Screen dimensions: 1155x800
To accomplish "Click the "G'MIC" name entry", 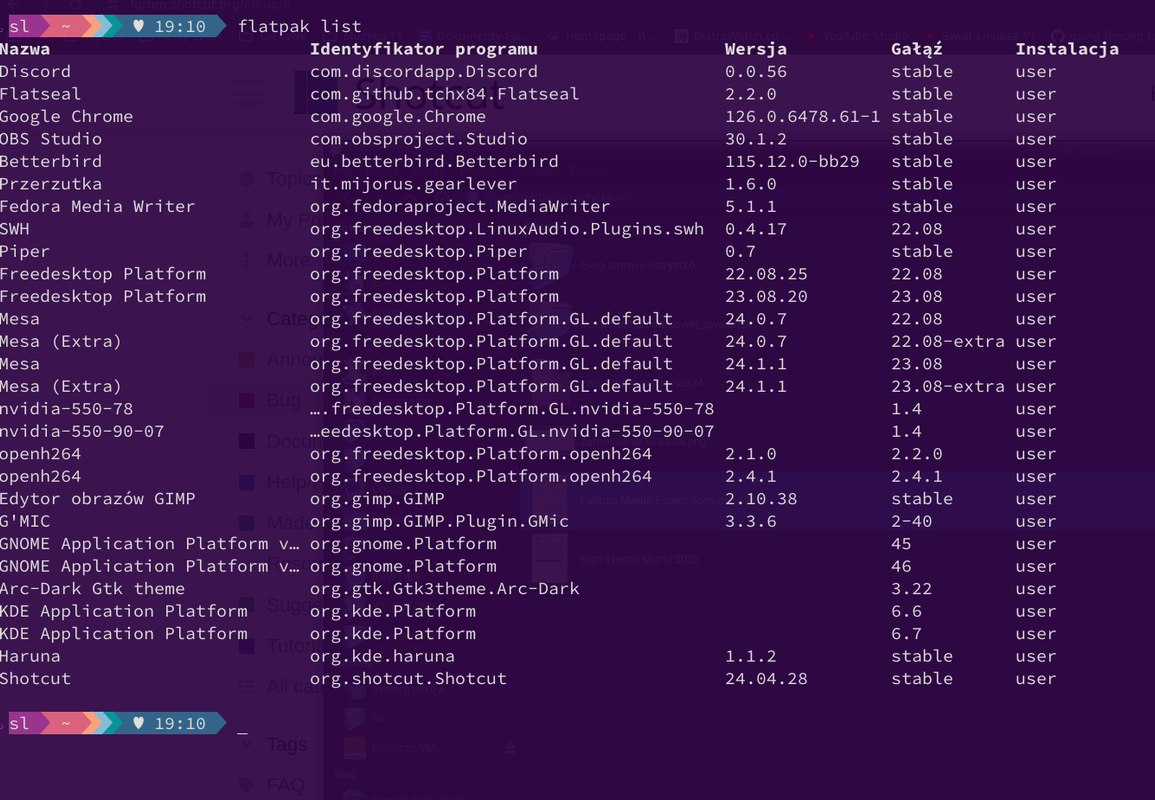I will point(25,521).
